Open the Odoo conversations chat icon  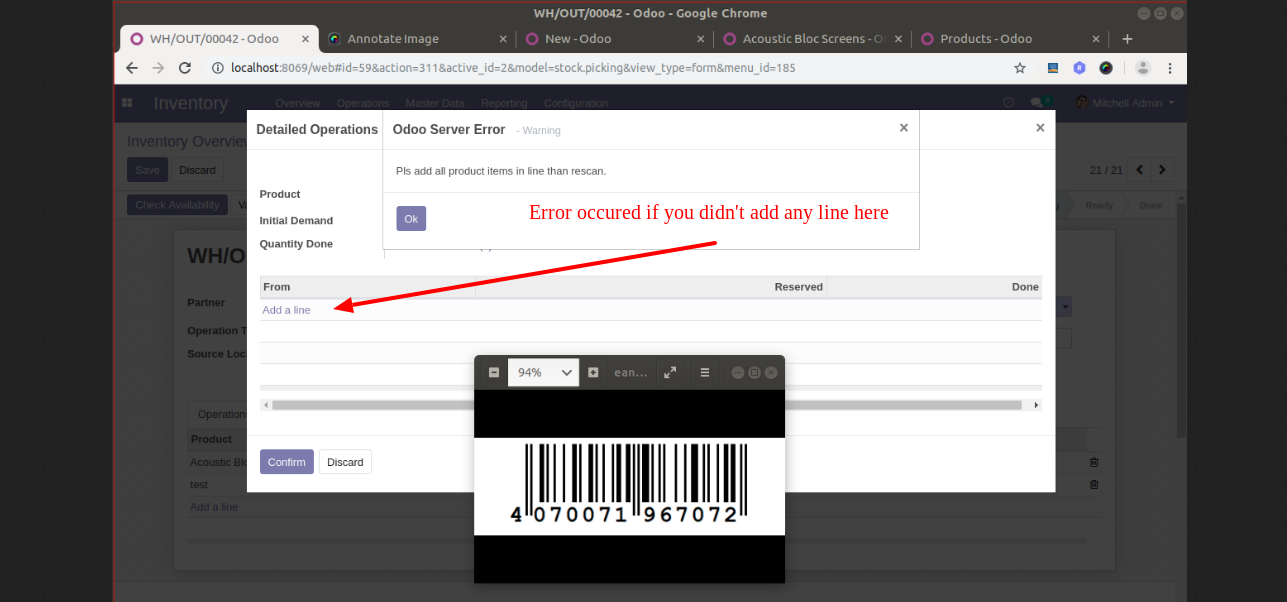tap(1040, 103)
